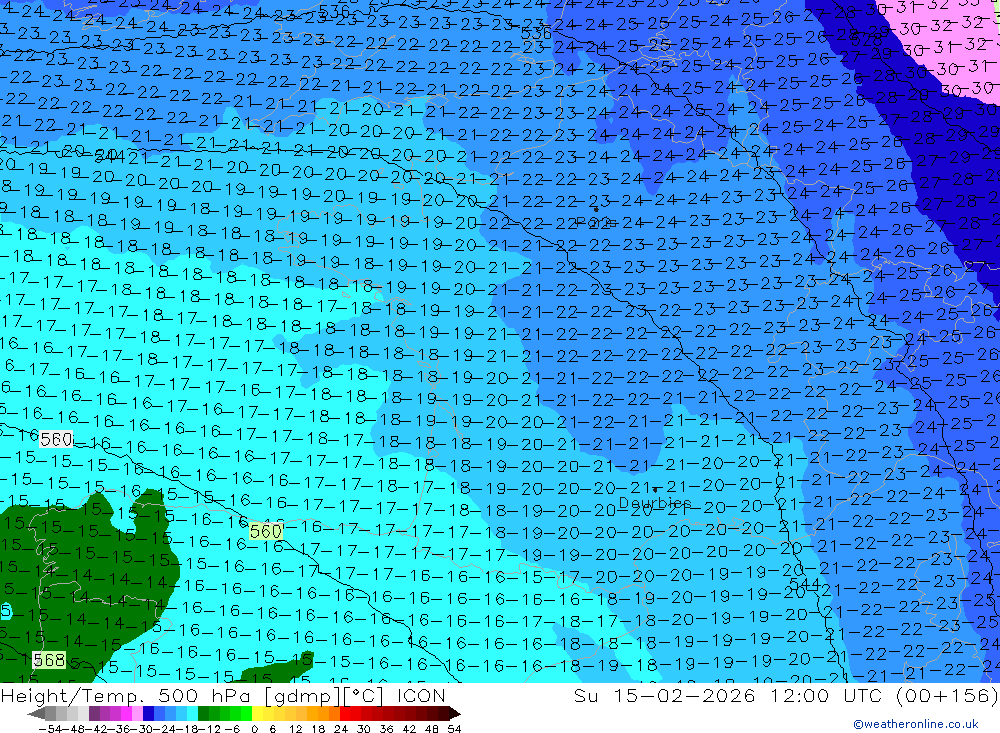Image resolution: width=1000 pixels, height=733 pixels.
Task: Select the 568 contour label box
Action: coord(49,660)
